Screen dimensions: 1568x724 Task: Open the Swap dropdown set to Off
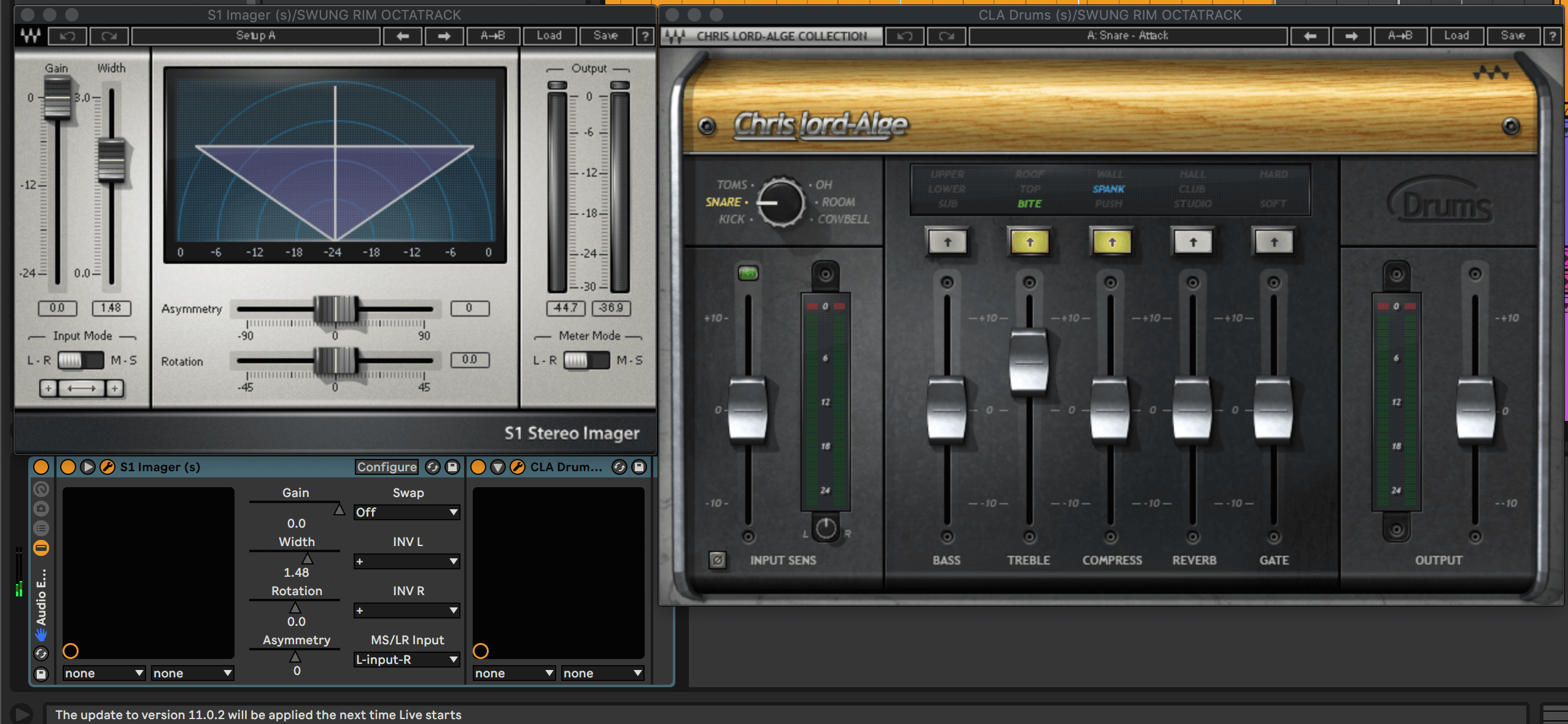pyautogui.click(x=407, y=512)
